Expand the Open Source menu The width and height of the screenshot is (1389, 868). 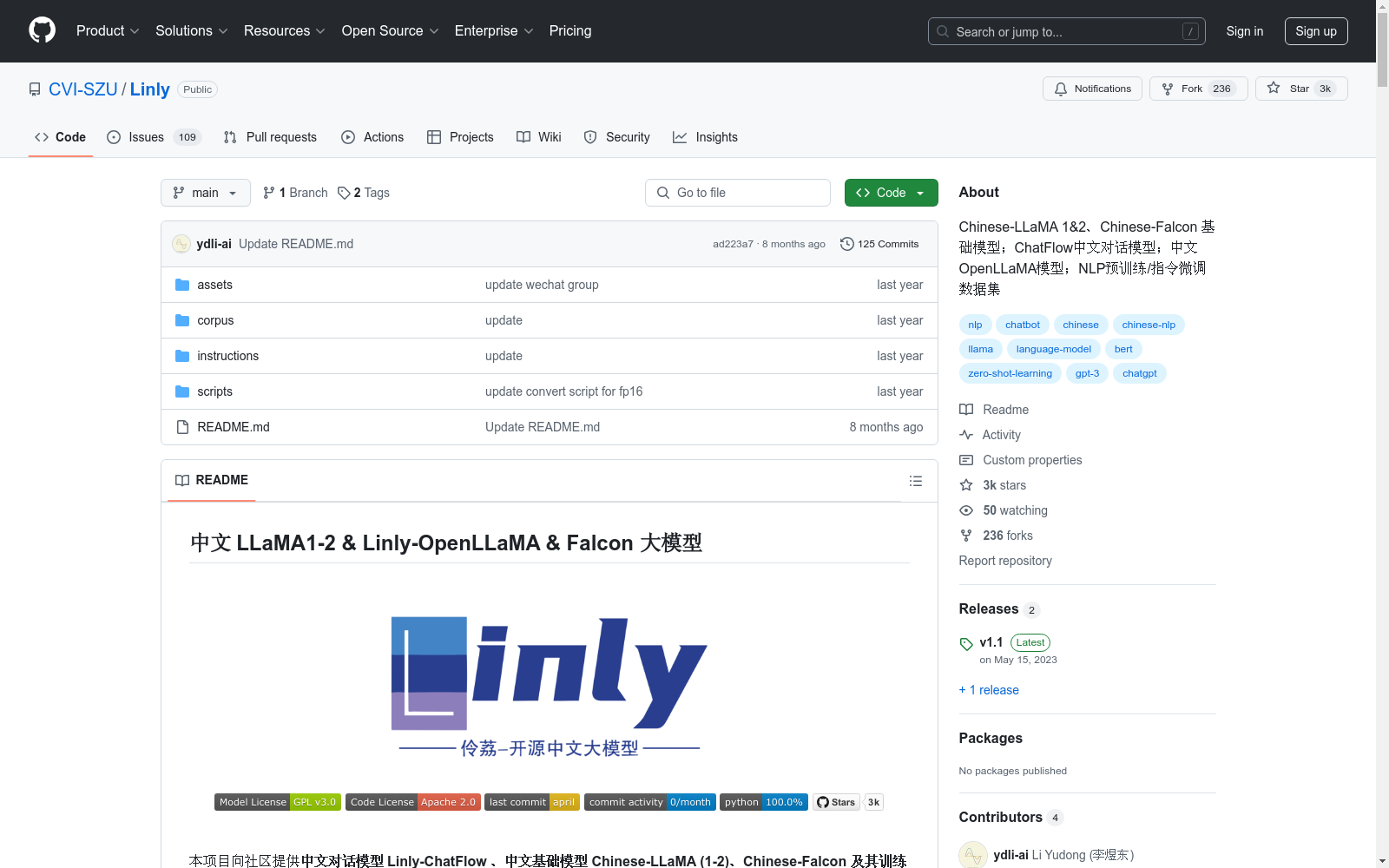tap(391, 31)
